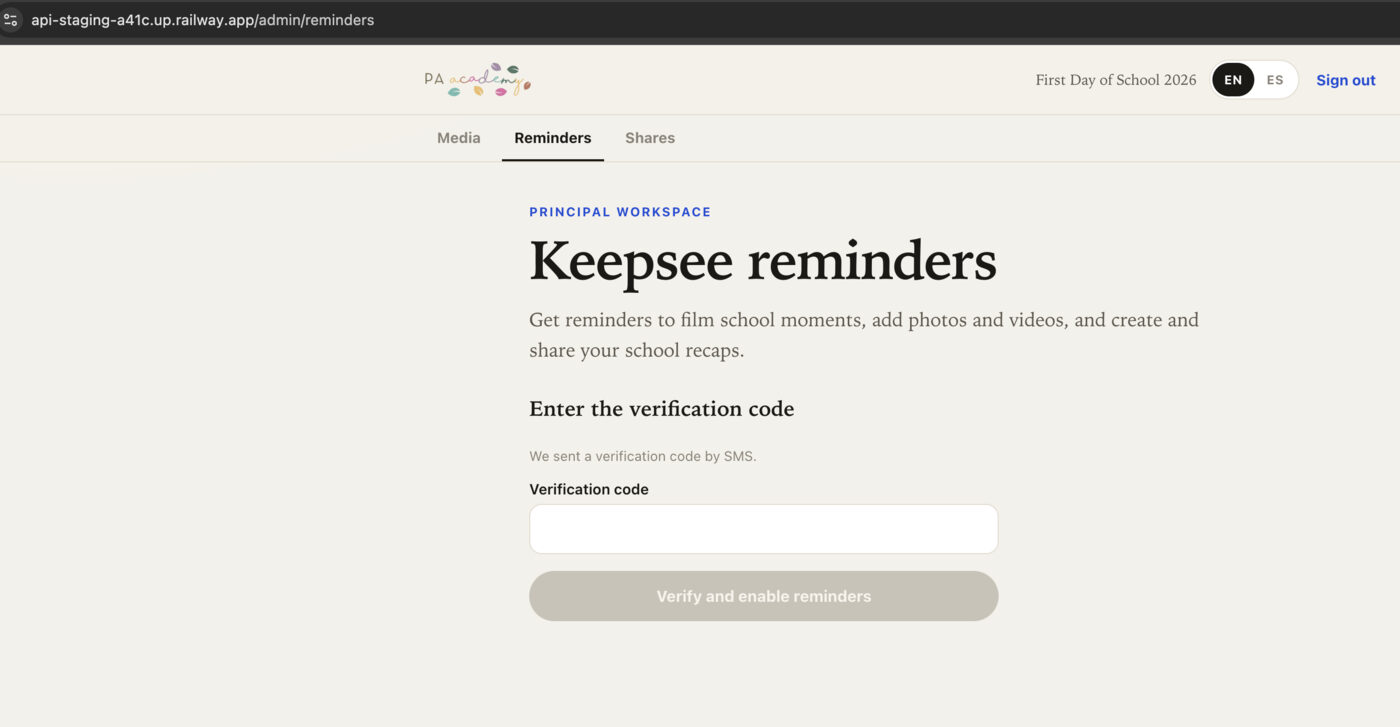Open the site information icon in address bar
Viewport: 1400px width, 727px height.
coord(10,20)
